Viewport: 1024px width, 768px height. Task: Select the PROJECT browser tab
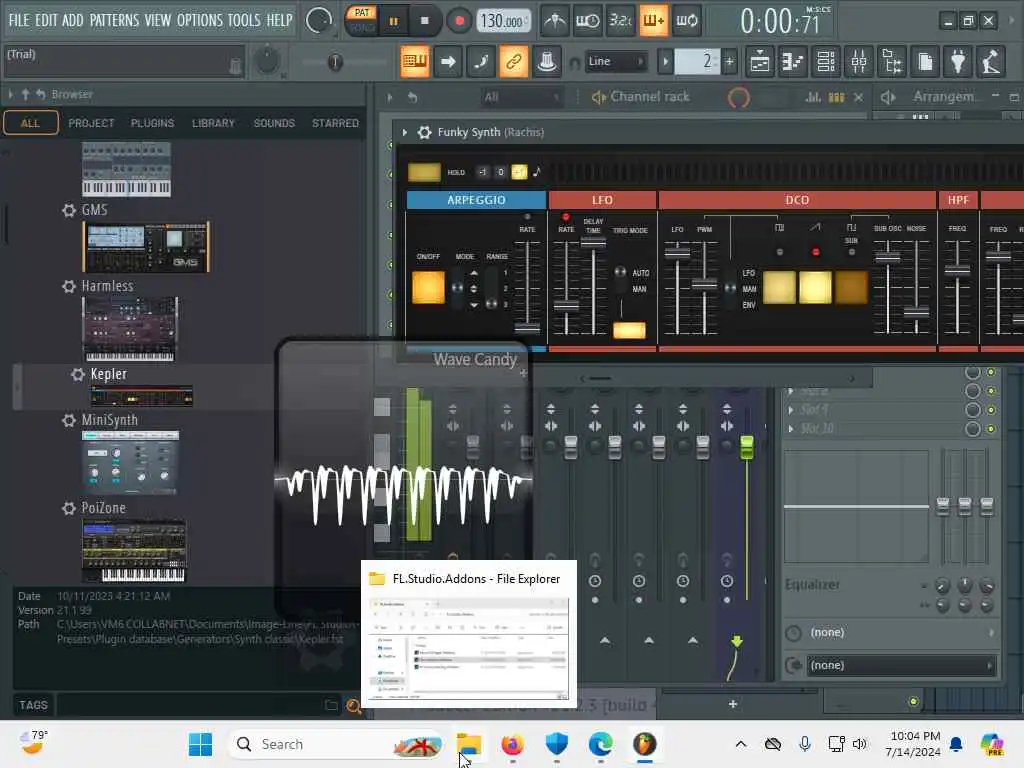click(x=91, y=123)
